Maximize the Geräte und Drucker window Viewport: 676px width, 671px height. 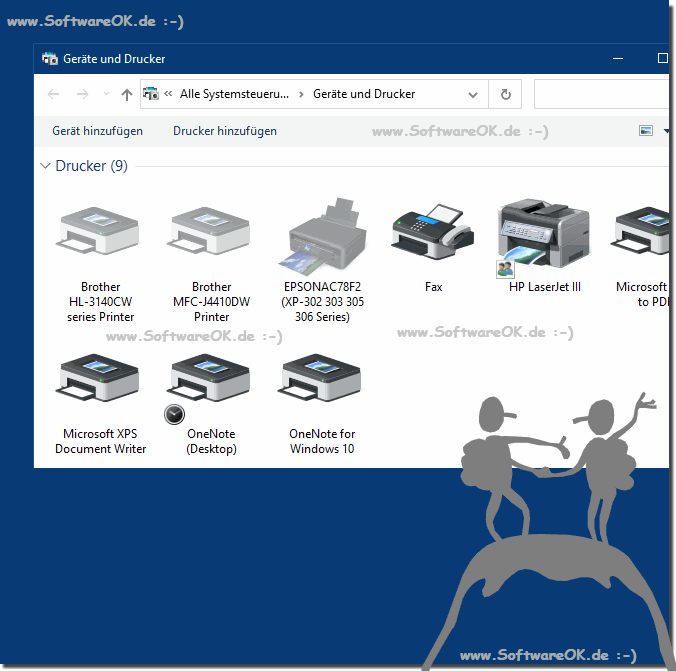click(x=662, y=58)
